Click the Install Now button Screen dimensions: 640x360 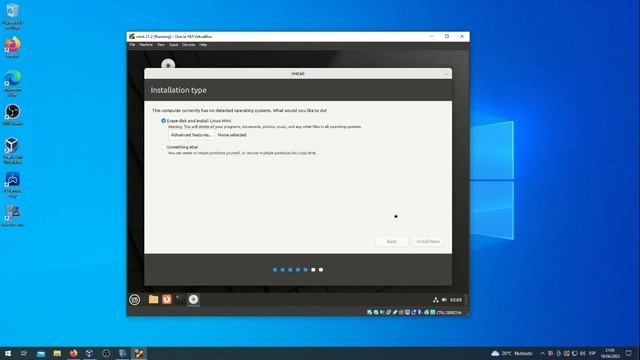428,242
